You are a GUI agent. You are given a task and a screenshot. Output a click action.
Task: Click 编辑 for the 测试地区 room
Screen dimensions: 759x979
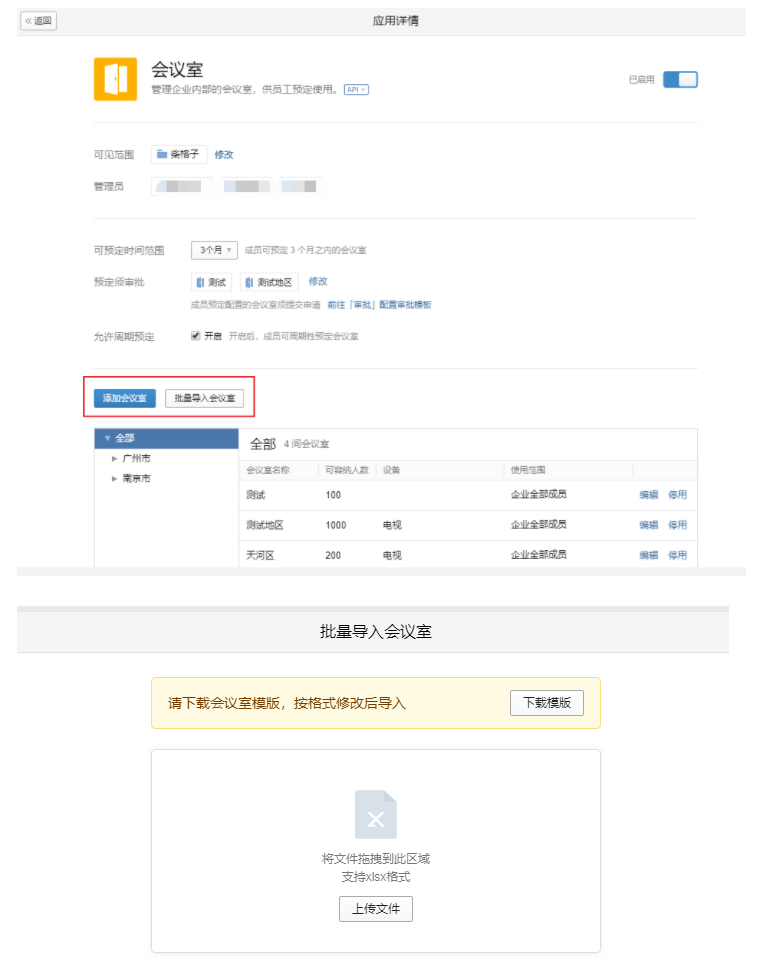pos(649,525)
